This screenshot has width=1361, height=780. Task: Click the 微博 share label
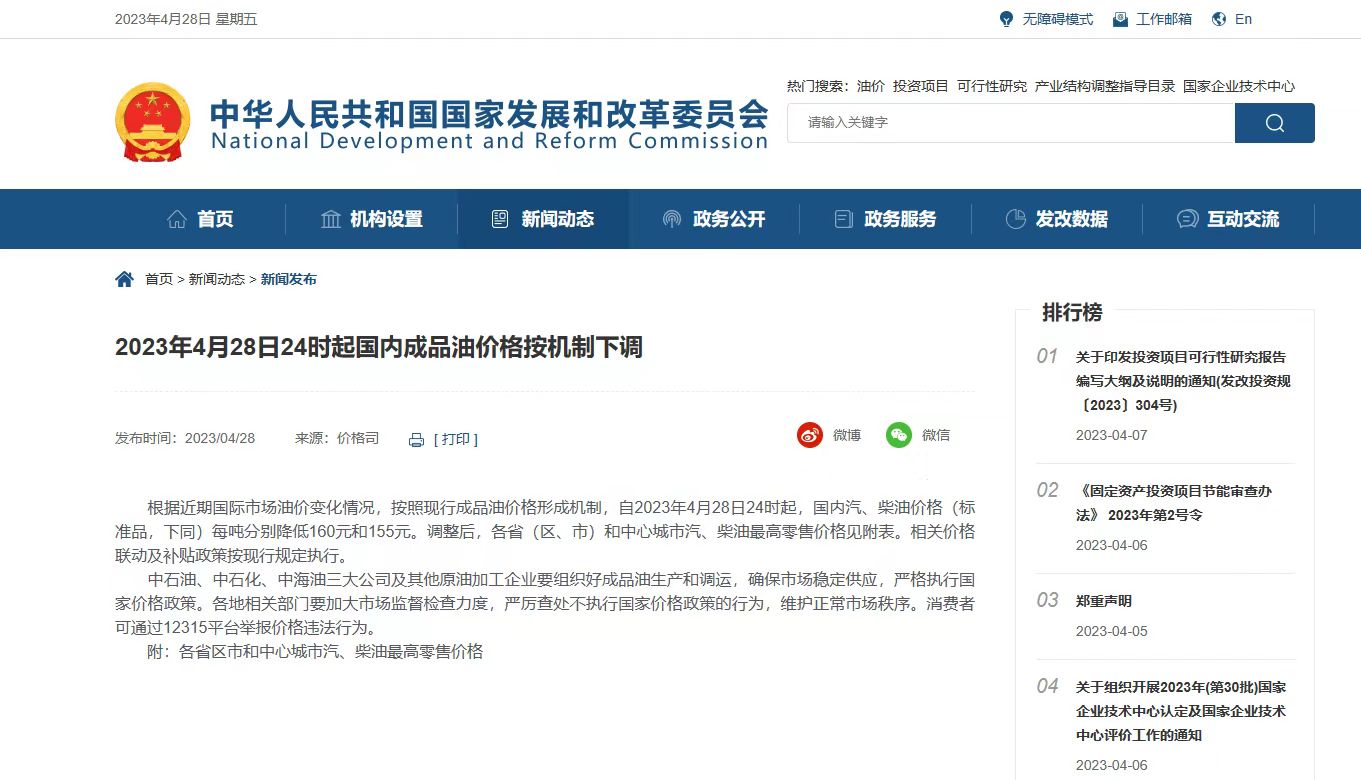(847, 435)
